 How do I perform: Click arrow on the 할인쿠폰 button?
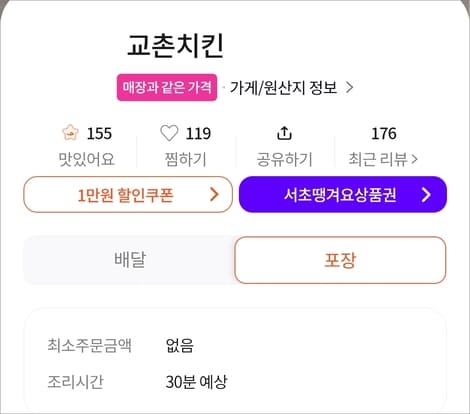(x=214, y=195)
